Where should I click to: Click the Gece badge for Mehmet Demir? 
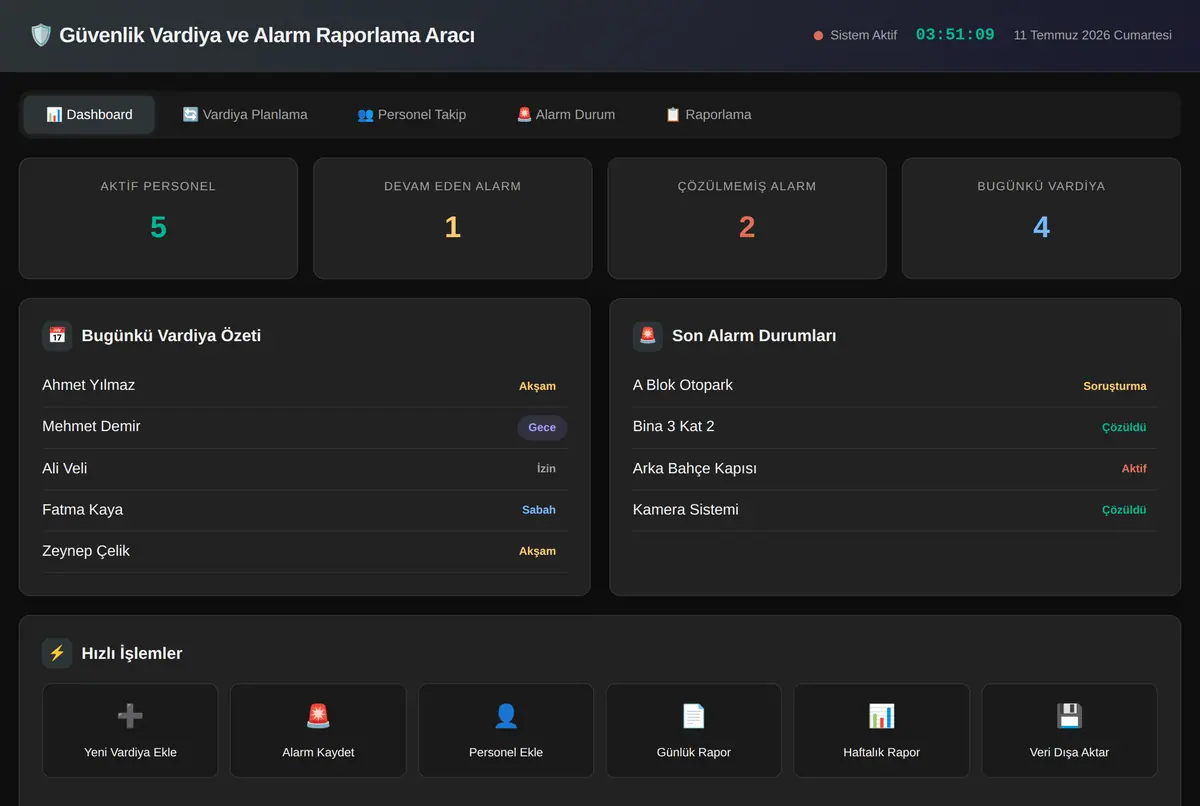pos(542,427)
